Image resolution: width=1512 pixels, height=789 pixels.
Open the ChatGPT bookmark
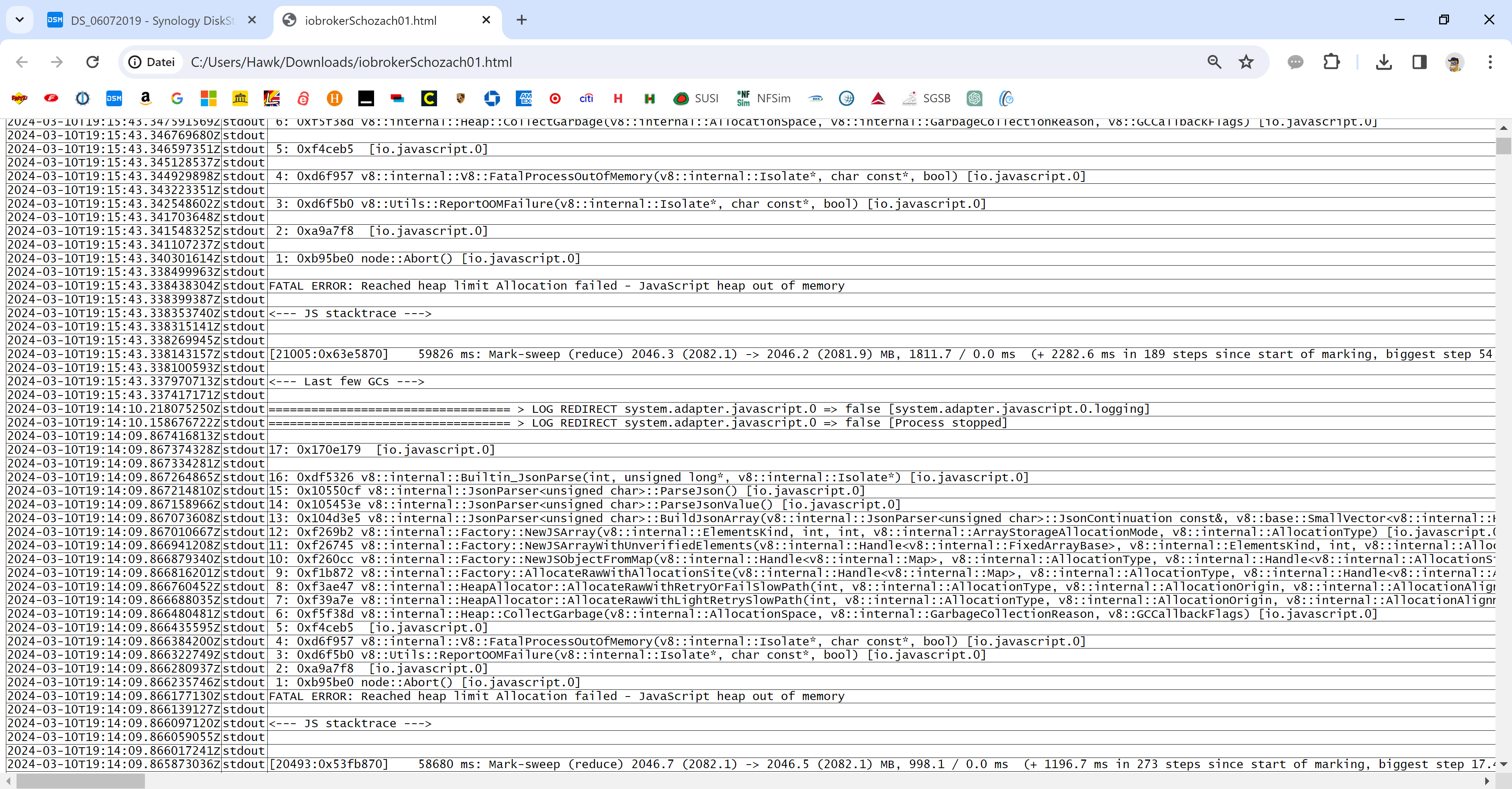[x=975, y=98]
